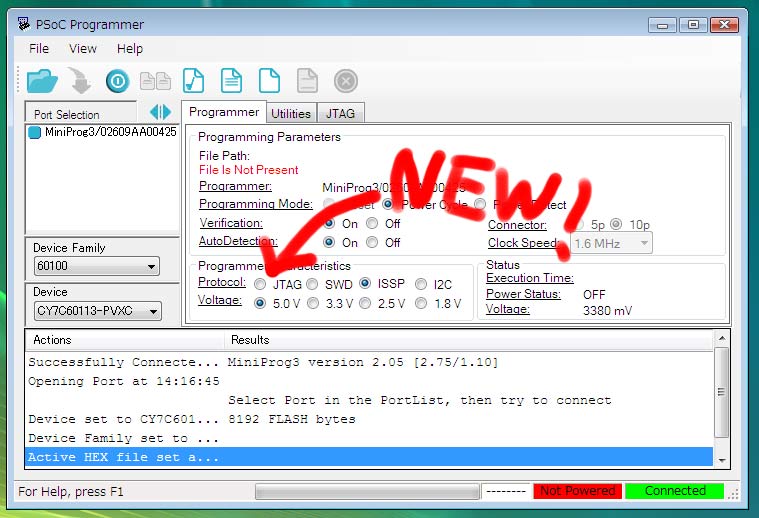
Task: Click the log vertical scrollbar thumb
Action: click(x=722, y=392)
